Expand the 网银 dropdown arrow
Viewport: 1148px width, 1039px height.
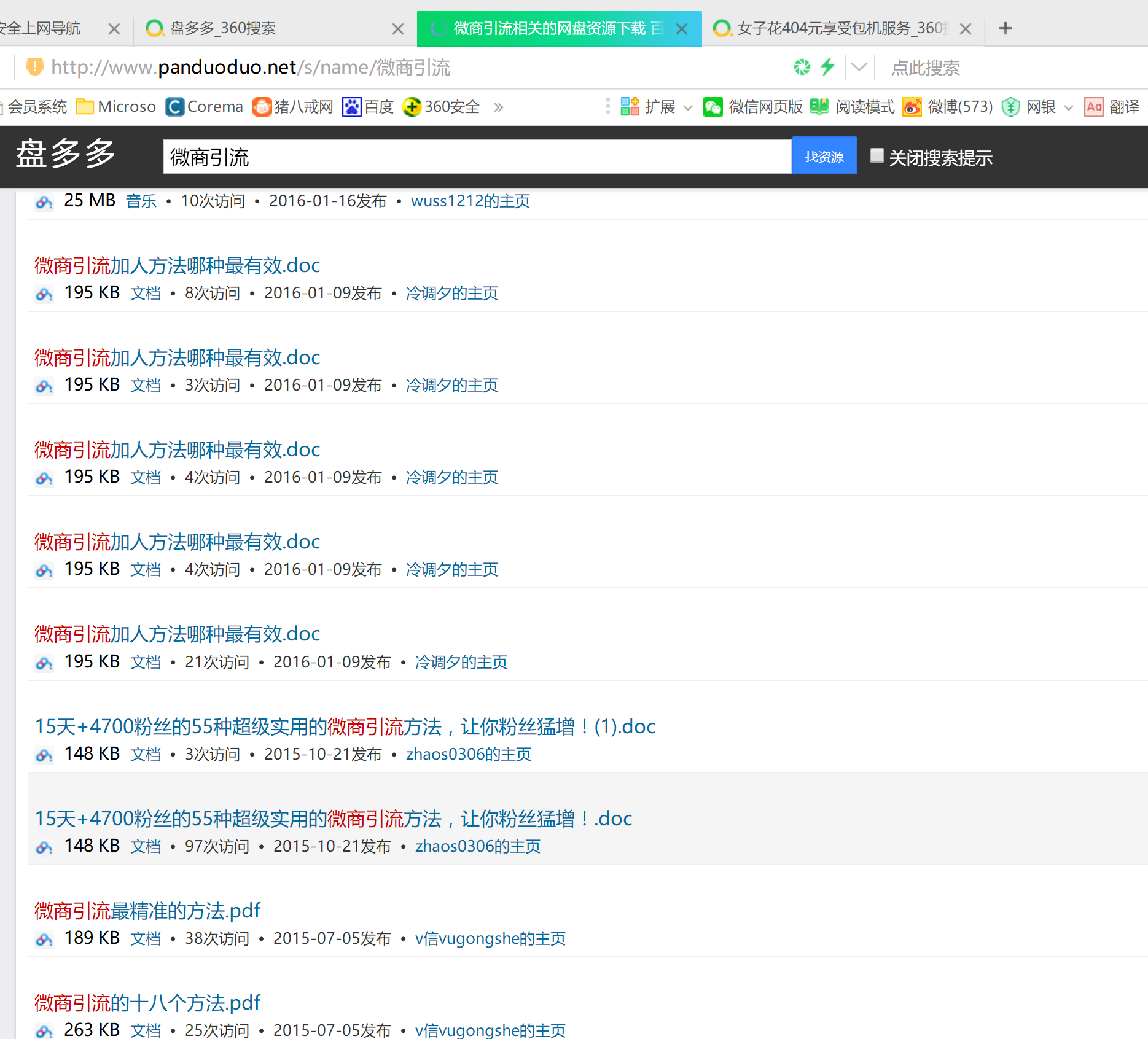(1069, 108)
